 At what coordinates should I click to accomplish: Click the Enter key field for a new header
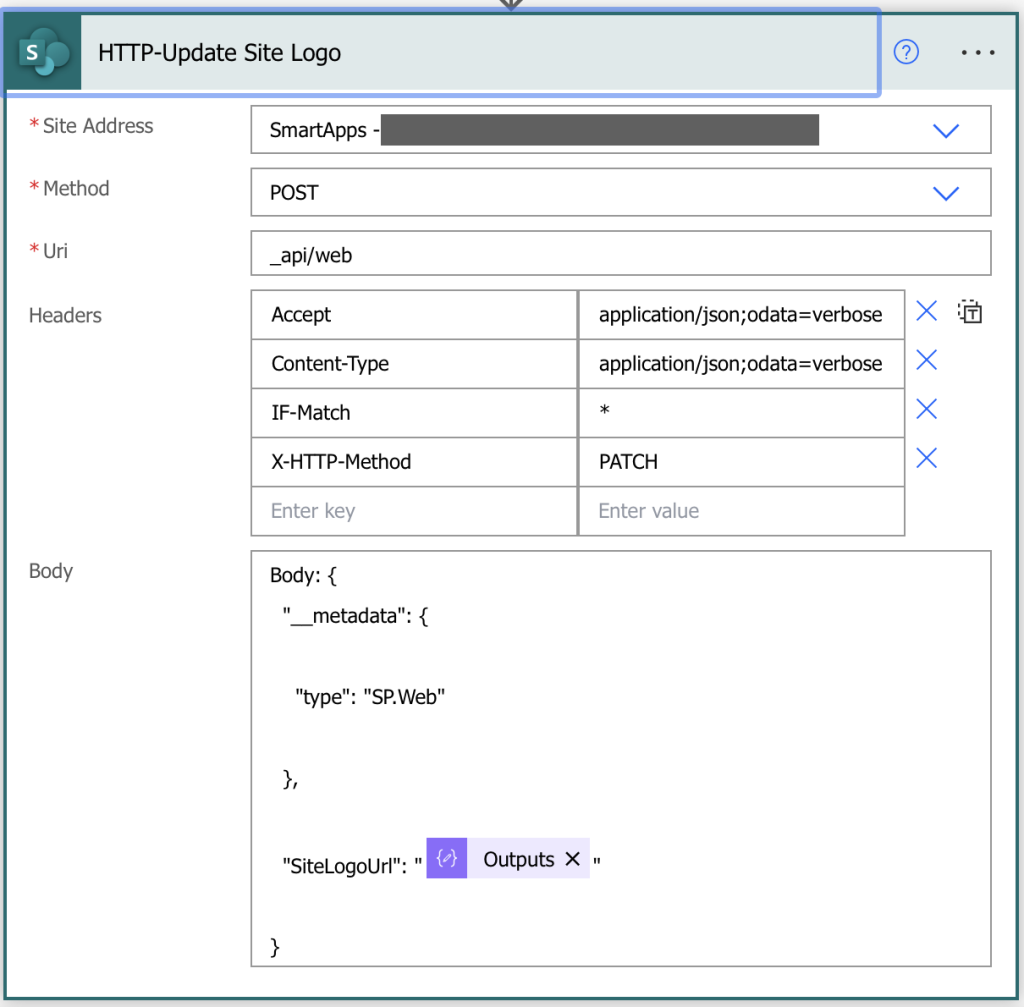413,510
